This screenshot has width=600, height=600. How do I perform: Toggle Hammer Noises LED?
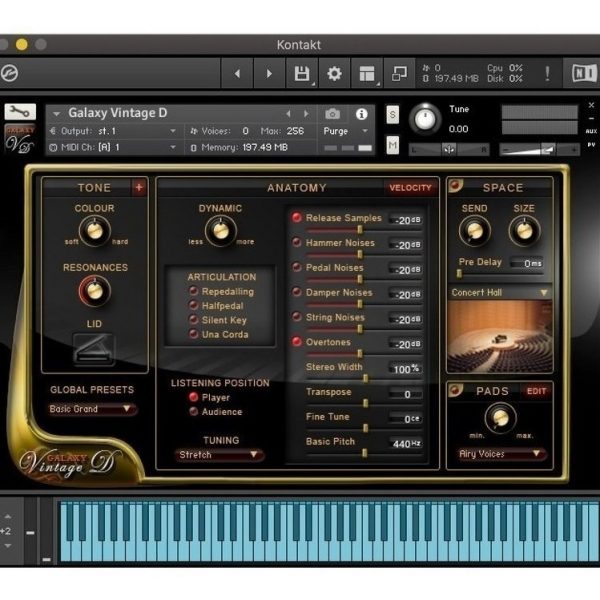point(297,242)
